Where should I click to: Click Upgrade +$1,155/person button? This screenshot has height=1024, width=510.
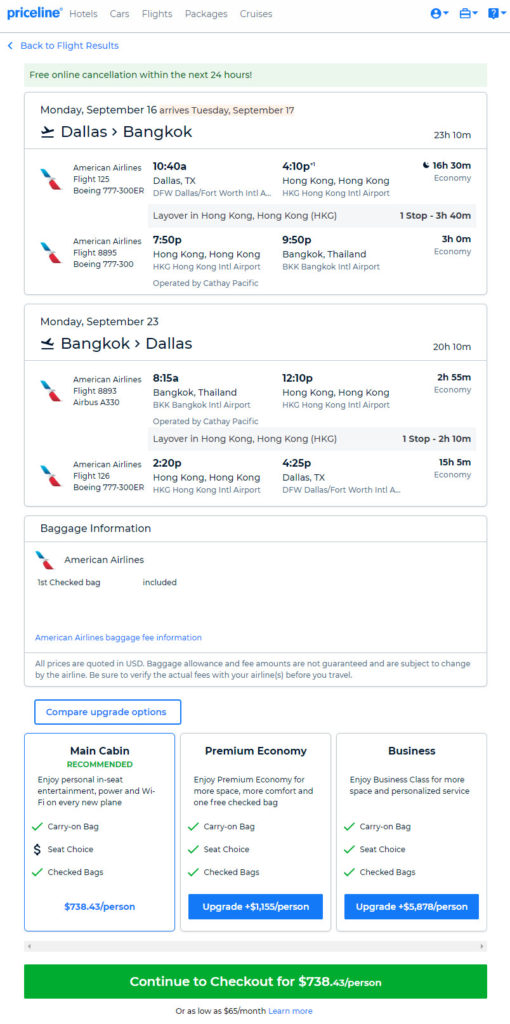[255, 906]
